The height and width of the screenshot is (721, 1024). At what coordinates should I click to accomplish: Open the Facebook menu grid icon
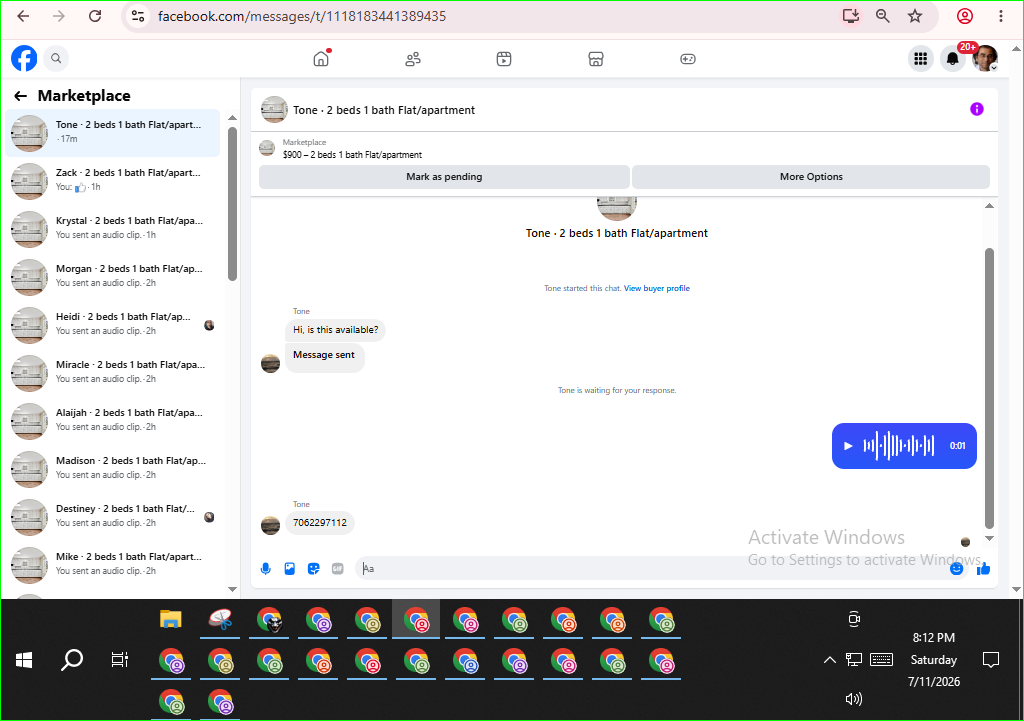pos(921,59)
